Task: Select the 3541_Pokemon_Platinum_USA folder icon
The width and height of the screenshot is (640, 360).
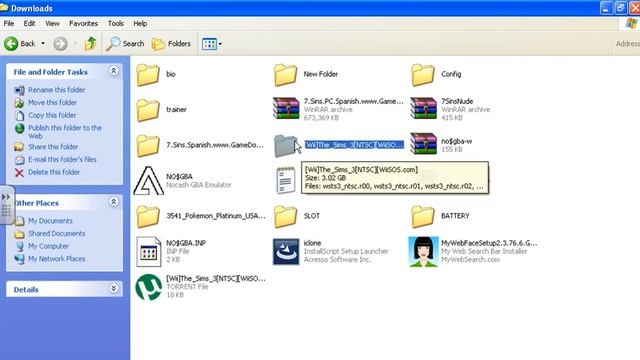Action: [148, 216]
